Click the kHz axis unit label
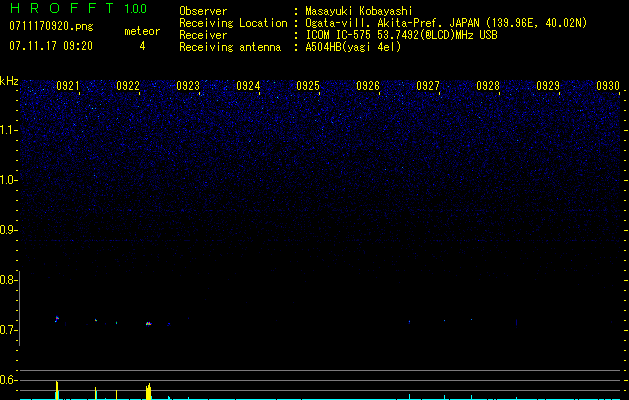The width and height of the screenshot is (629, 400). (x=9, y=81)
